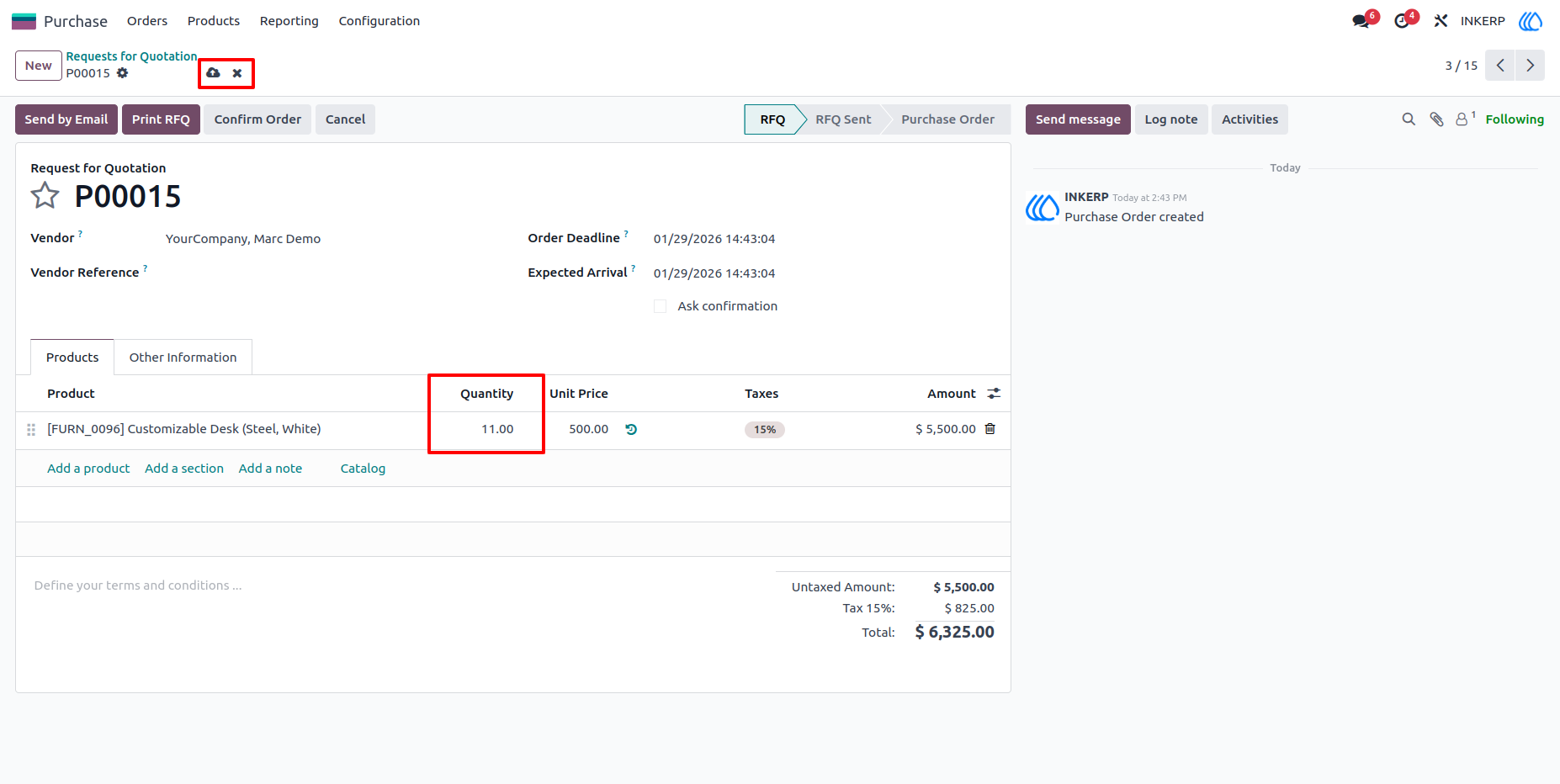Image resolution: width=1560 pixels, height=784 pixels.
Task: Click the line amount $ 5,500.00
Action: (x=945, y=429)
